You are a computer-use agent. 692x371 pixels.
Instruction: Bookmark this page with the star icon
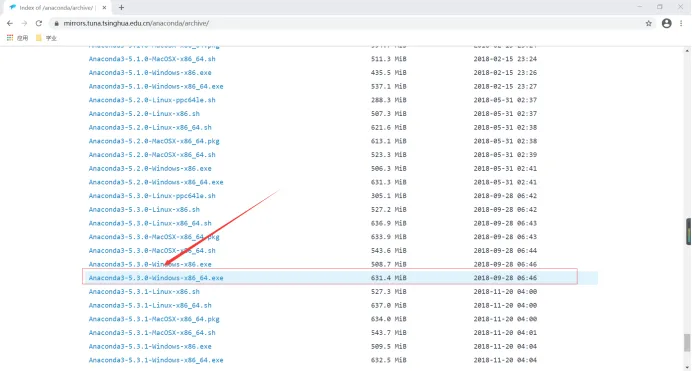point(648,23)
